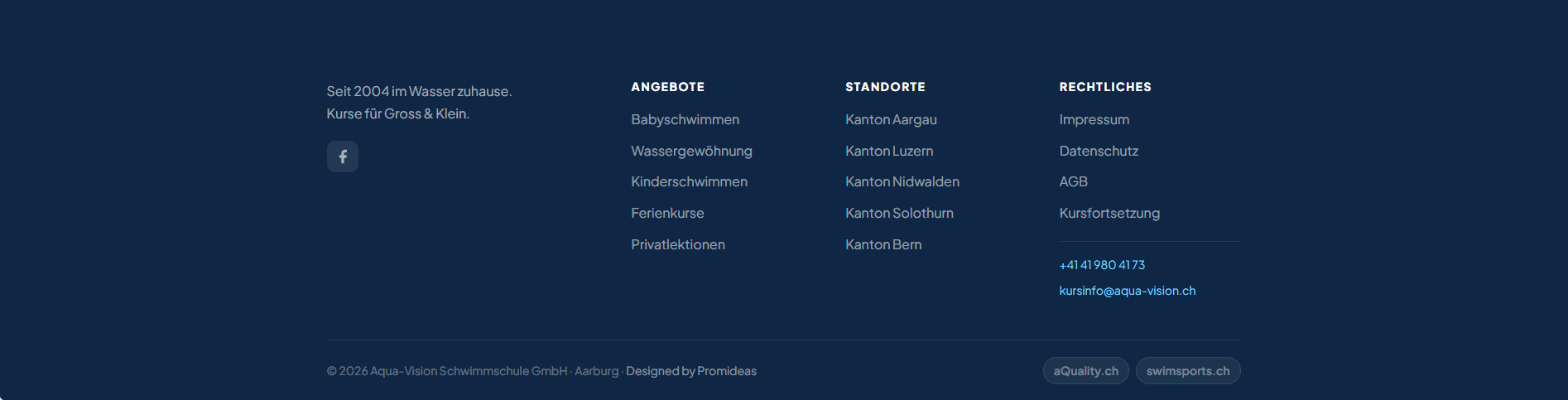Click the Facebook icon

342,157
